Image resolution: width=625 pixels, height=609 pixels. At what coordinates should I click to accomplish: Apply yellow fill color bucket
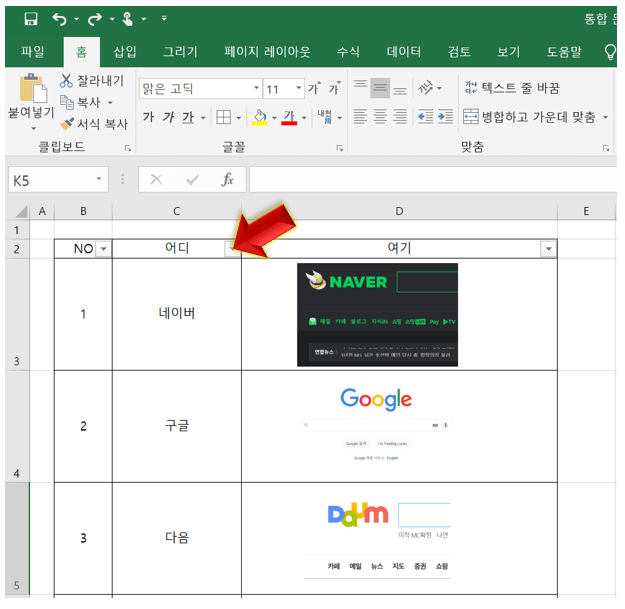click(x=260, y=117)
